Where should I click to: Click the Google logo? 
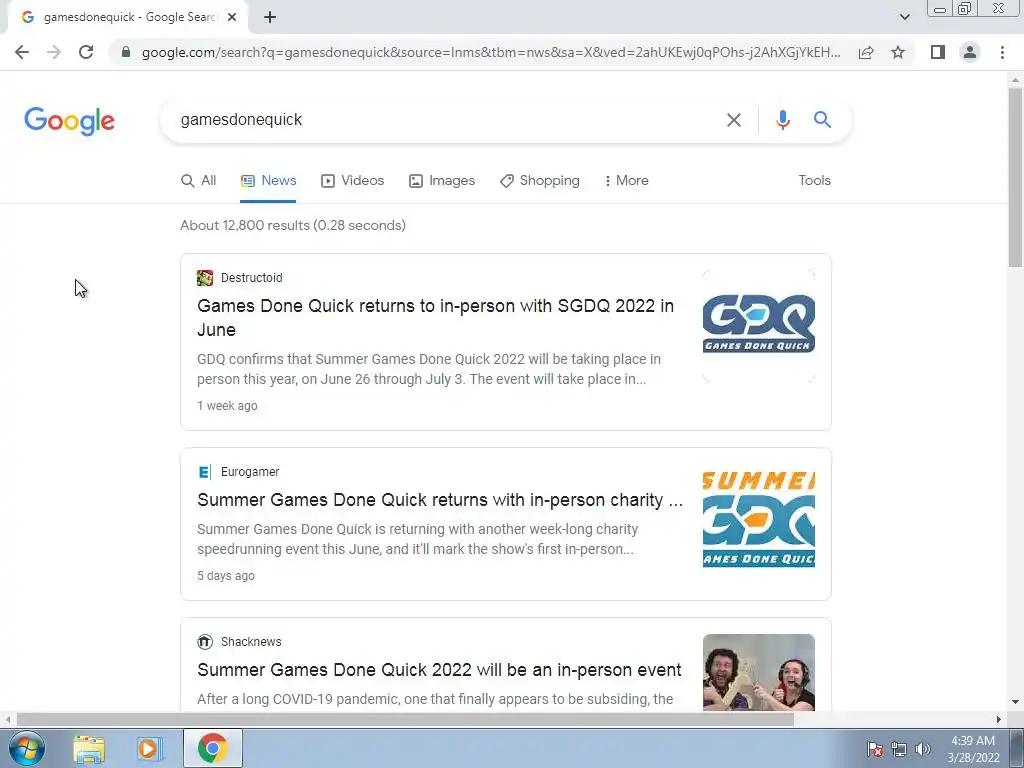tap(69, 121)
